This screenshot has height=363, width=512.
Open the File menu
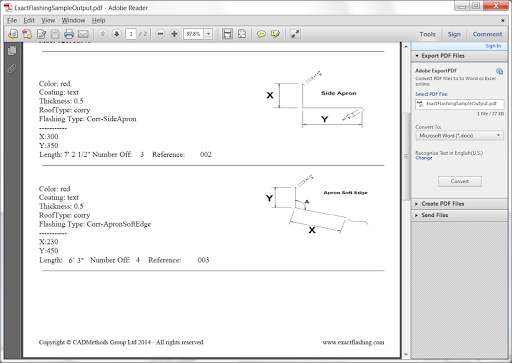point(12,20)
